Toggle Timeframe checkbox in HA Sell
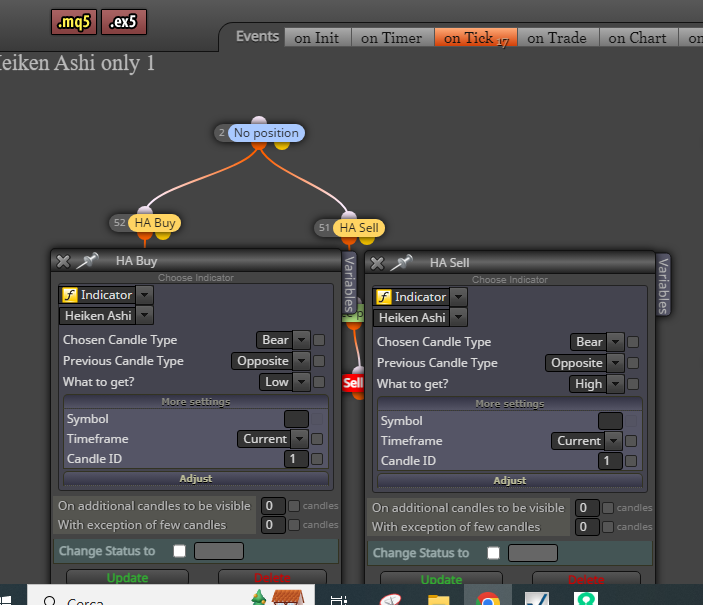The width and height of the screenshot is (703, 605). click(631, 441)
